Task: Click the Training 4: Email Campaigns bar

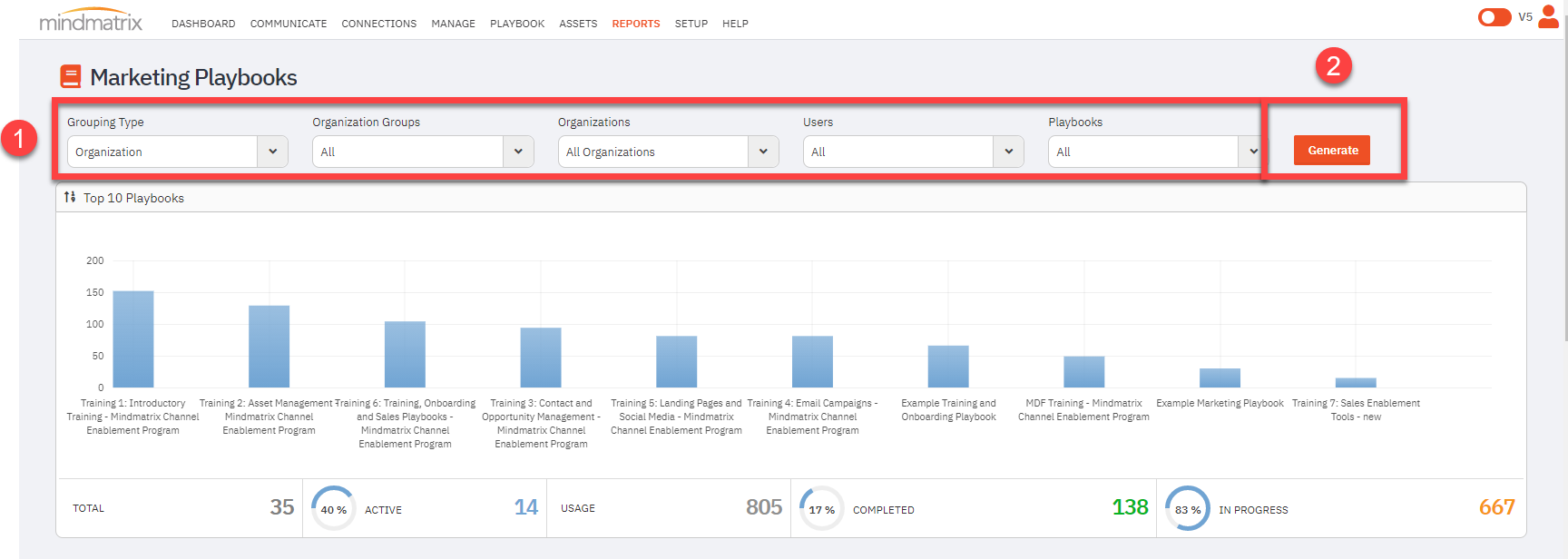Action: pos(813,362)
